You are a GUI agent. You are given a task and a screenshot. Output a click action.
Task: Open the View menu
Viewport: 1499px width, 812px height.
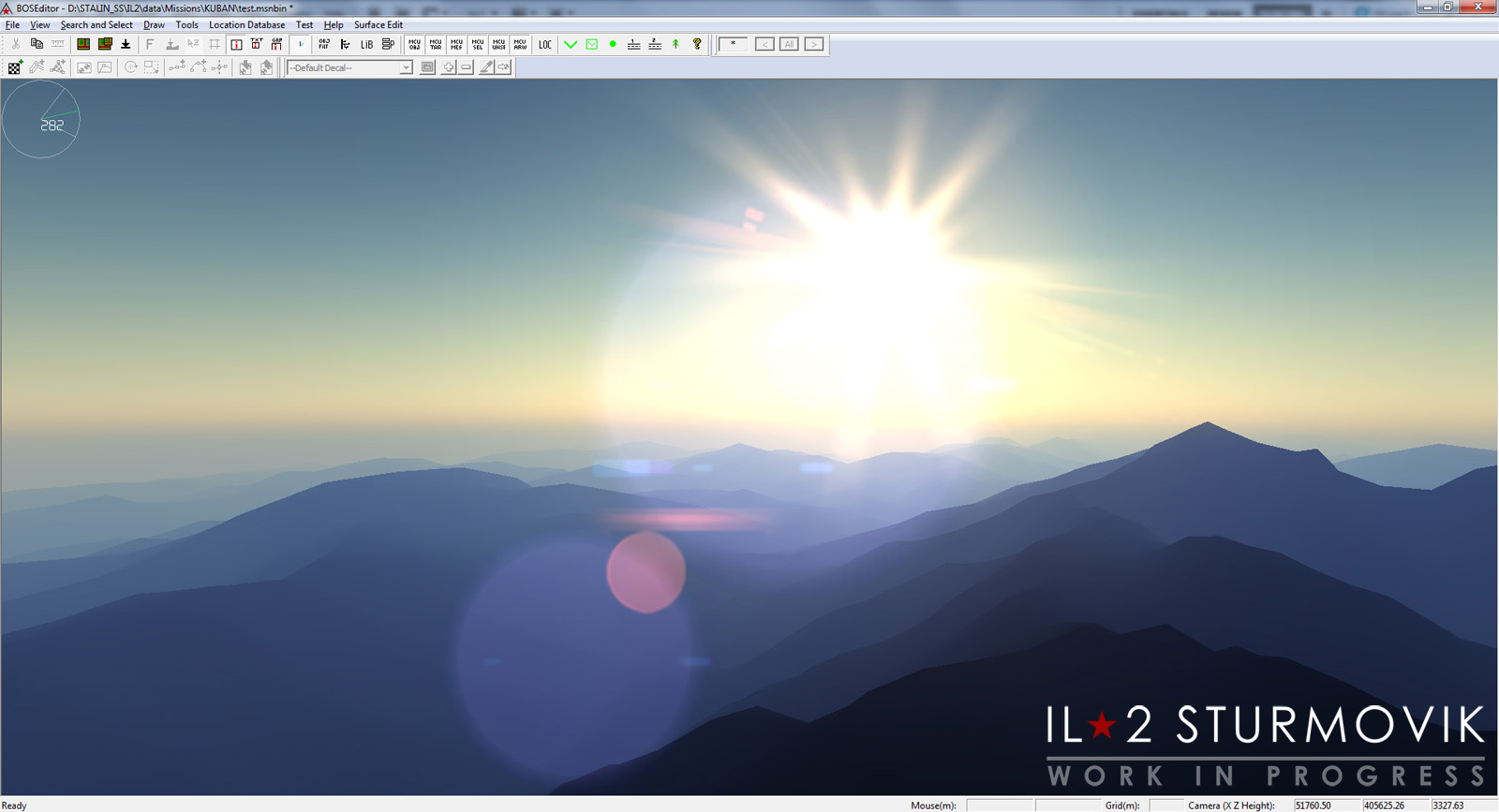[x=40, y=25]
